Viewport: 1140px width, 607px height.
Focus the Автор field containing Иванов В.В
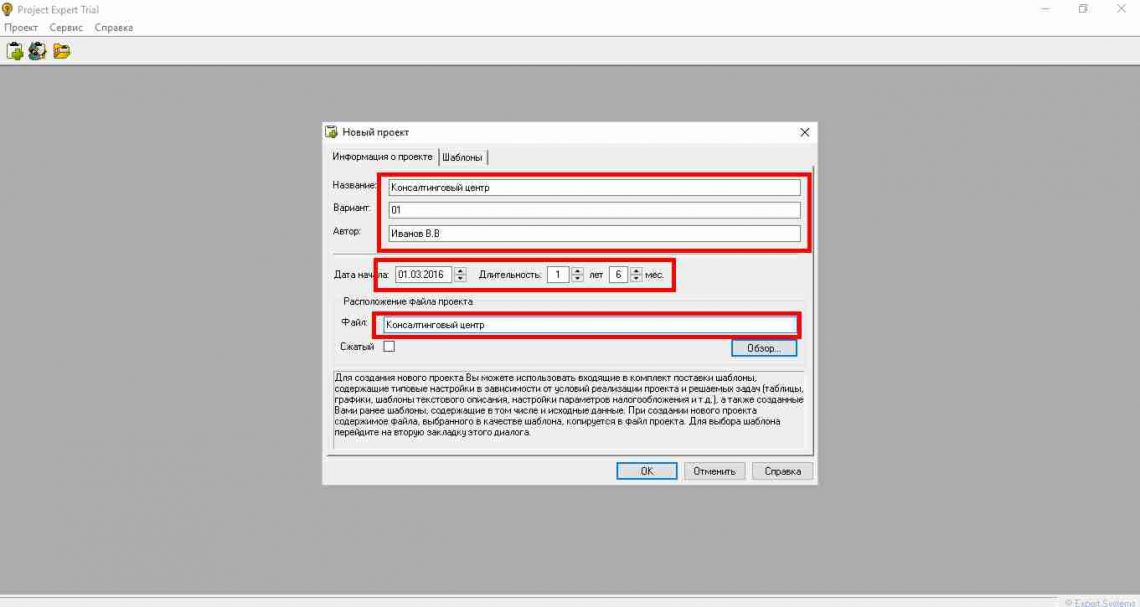593,234
